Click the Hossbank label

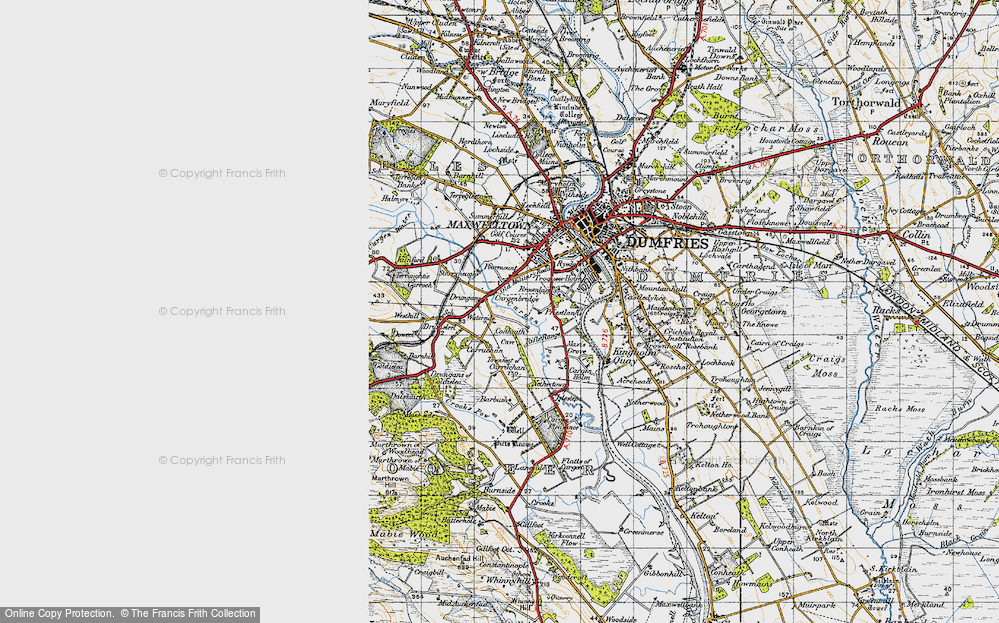[940, 478]
